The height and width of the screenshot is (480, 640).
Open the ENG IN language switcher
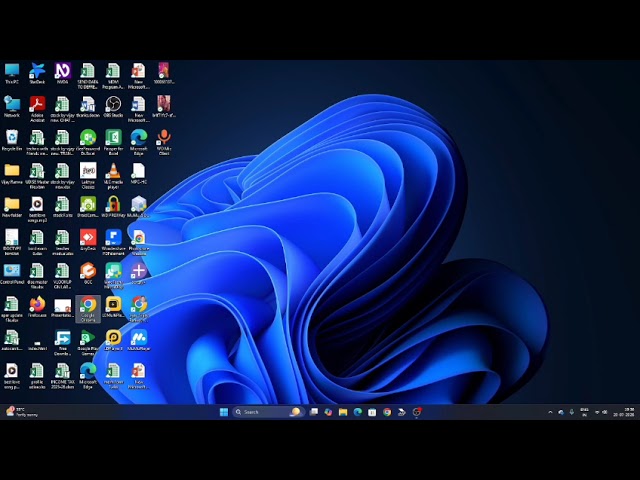(x=584, y=412)
